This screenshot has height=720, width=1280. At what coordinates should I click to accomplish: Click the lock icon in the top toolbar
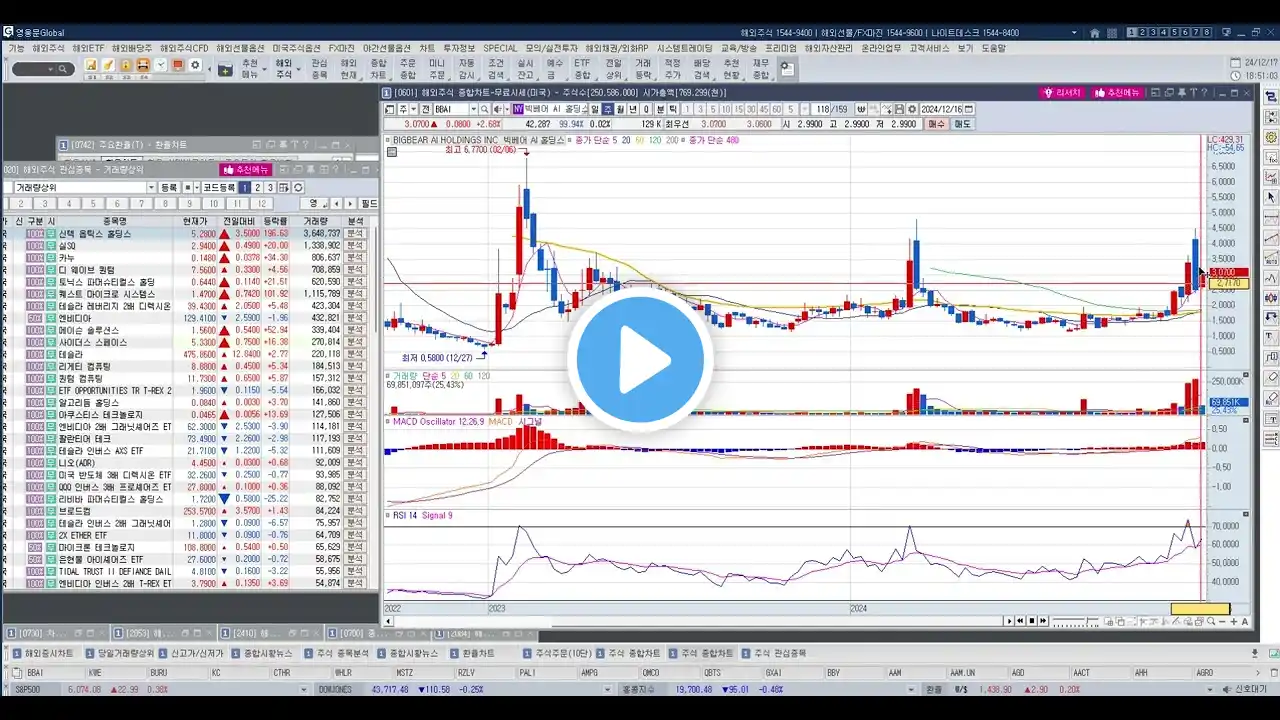point(125,66)
